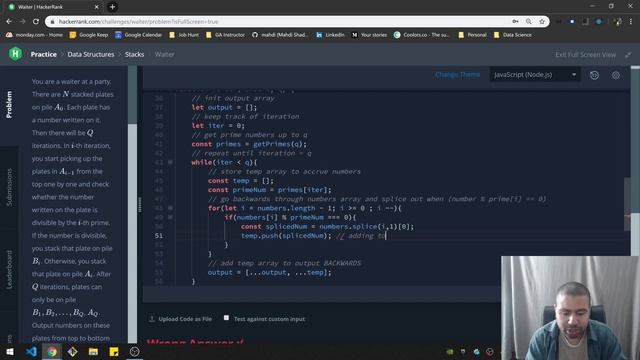Image resolution: width=640 pixels, height=360 pixels.
Task: Open editor settings gear icon
Action: 616,75
